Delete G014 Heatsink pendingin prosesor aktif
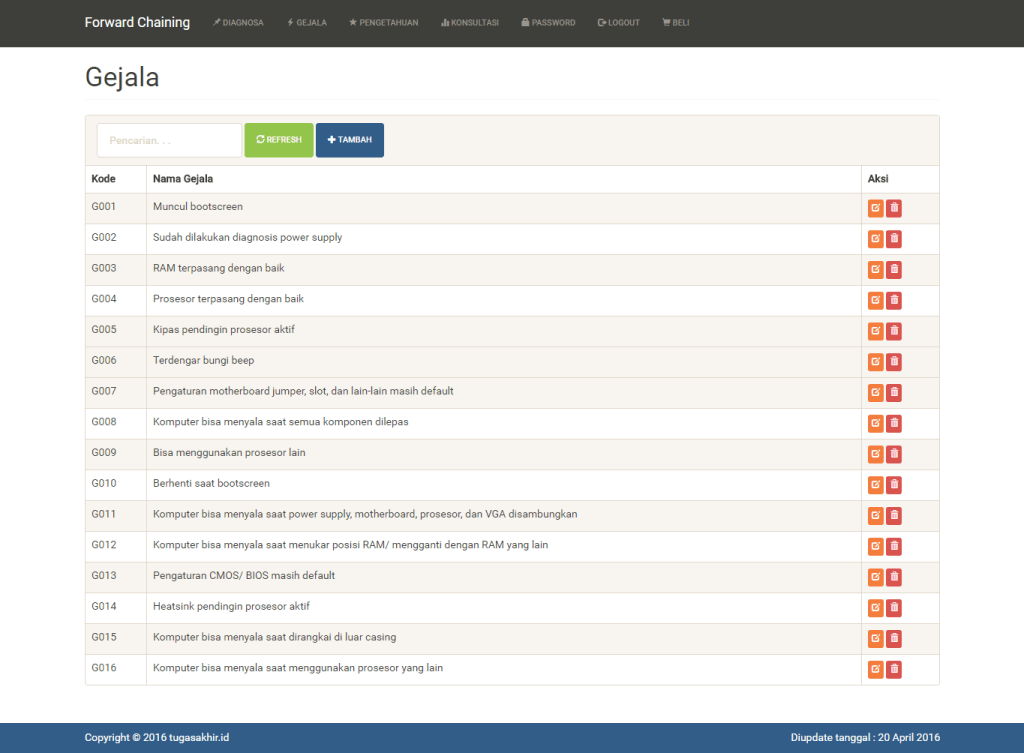The width and height of the screenshot is (1024, 753). [x=894, y=607]
